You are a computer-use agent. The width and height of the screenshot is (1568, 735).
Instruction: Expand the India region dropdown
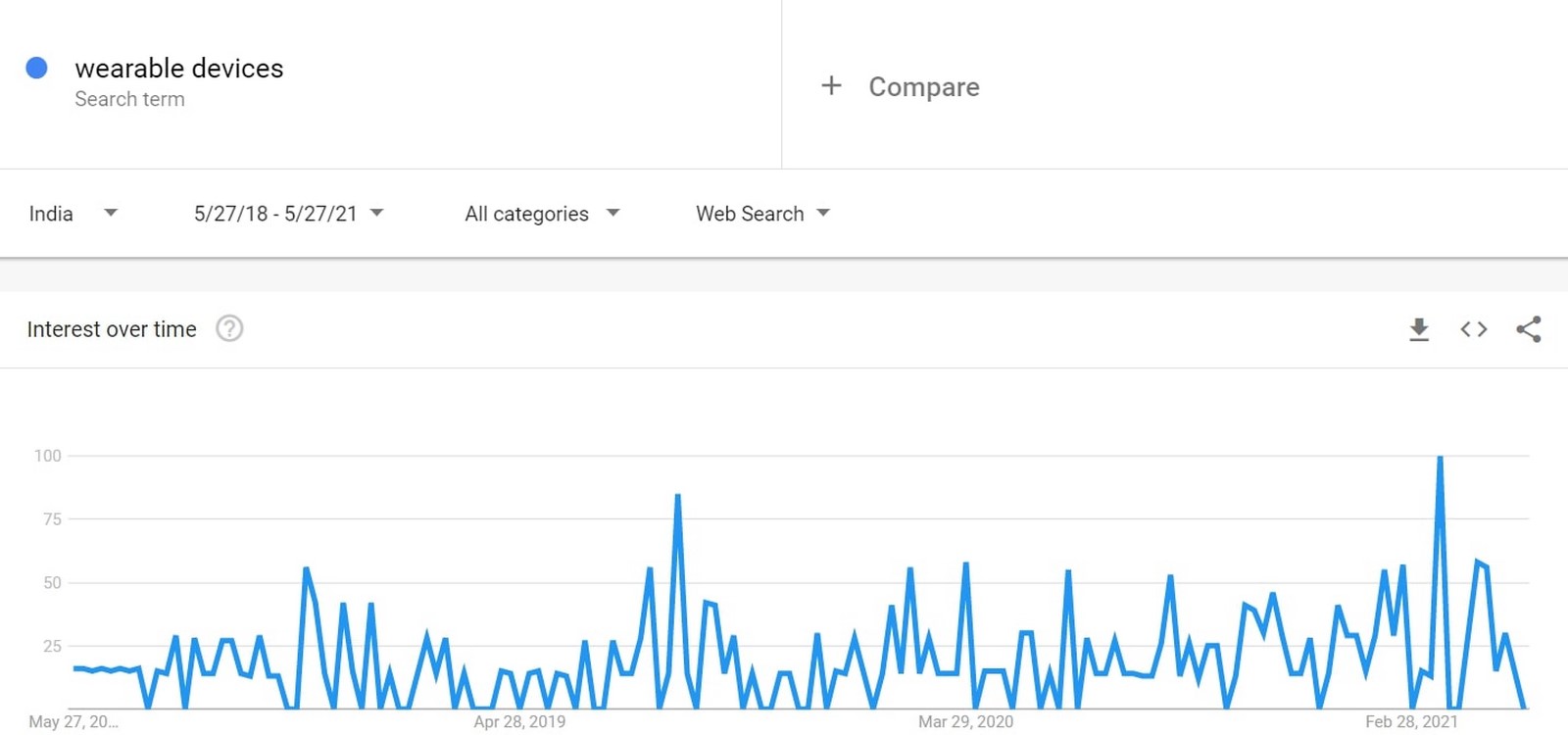pos(73,214)
